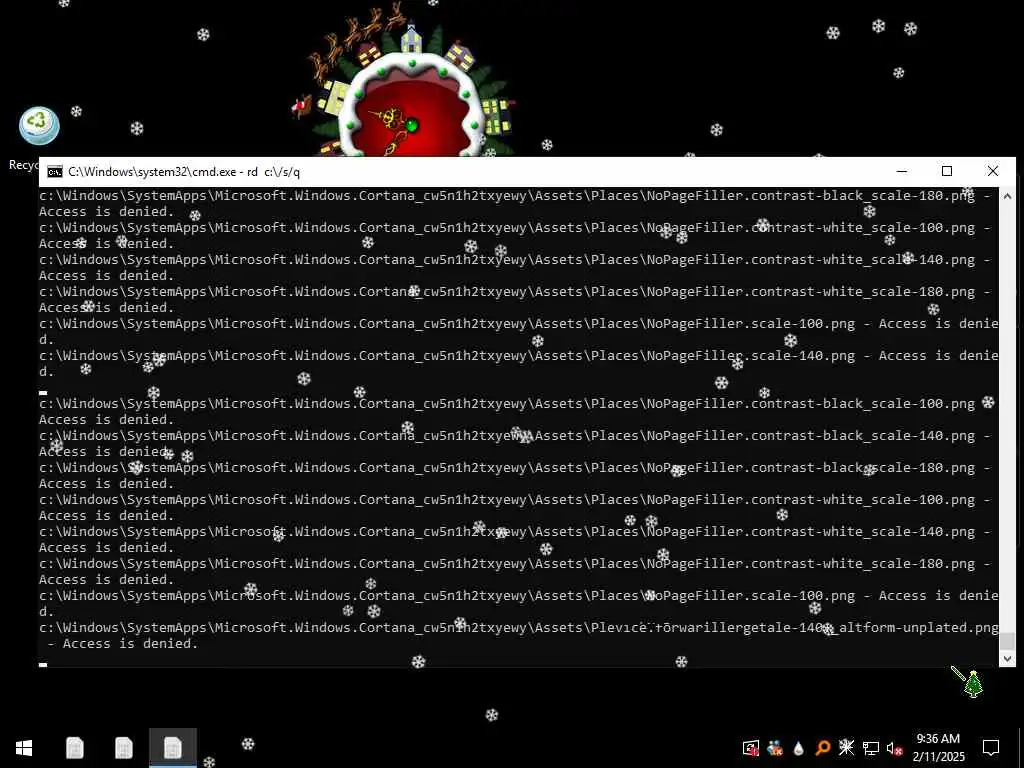1024x768 pixels.
Task: Open the network monitor tray icon
Action: tap(871, 748)
